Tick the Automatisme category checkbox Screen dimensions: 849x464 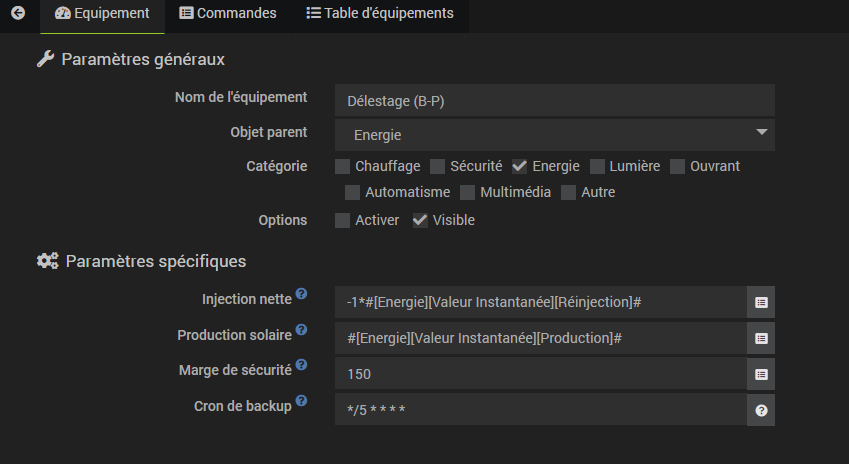click(352, 192)
